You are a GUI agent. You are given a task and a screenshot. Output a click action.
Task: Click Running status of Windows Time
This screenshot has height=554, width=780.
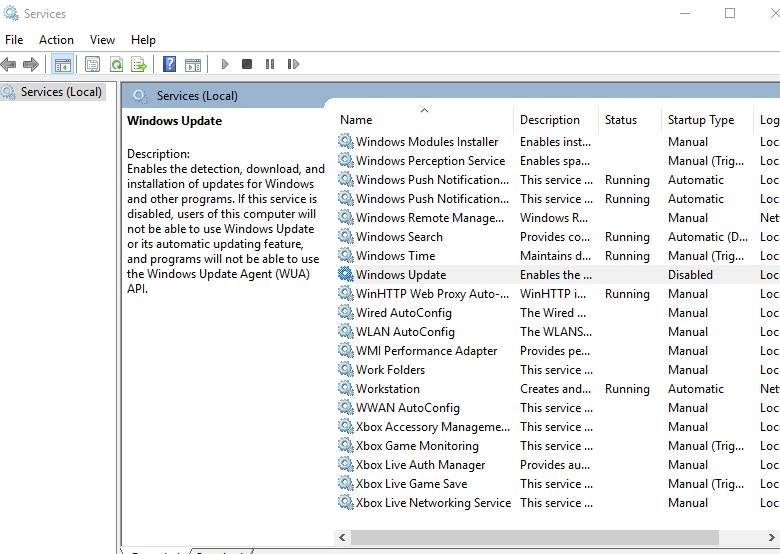pos(627,256)
